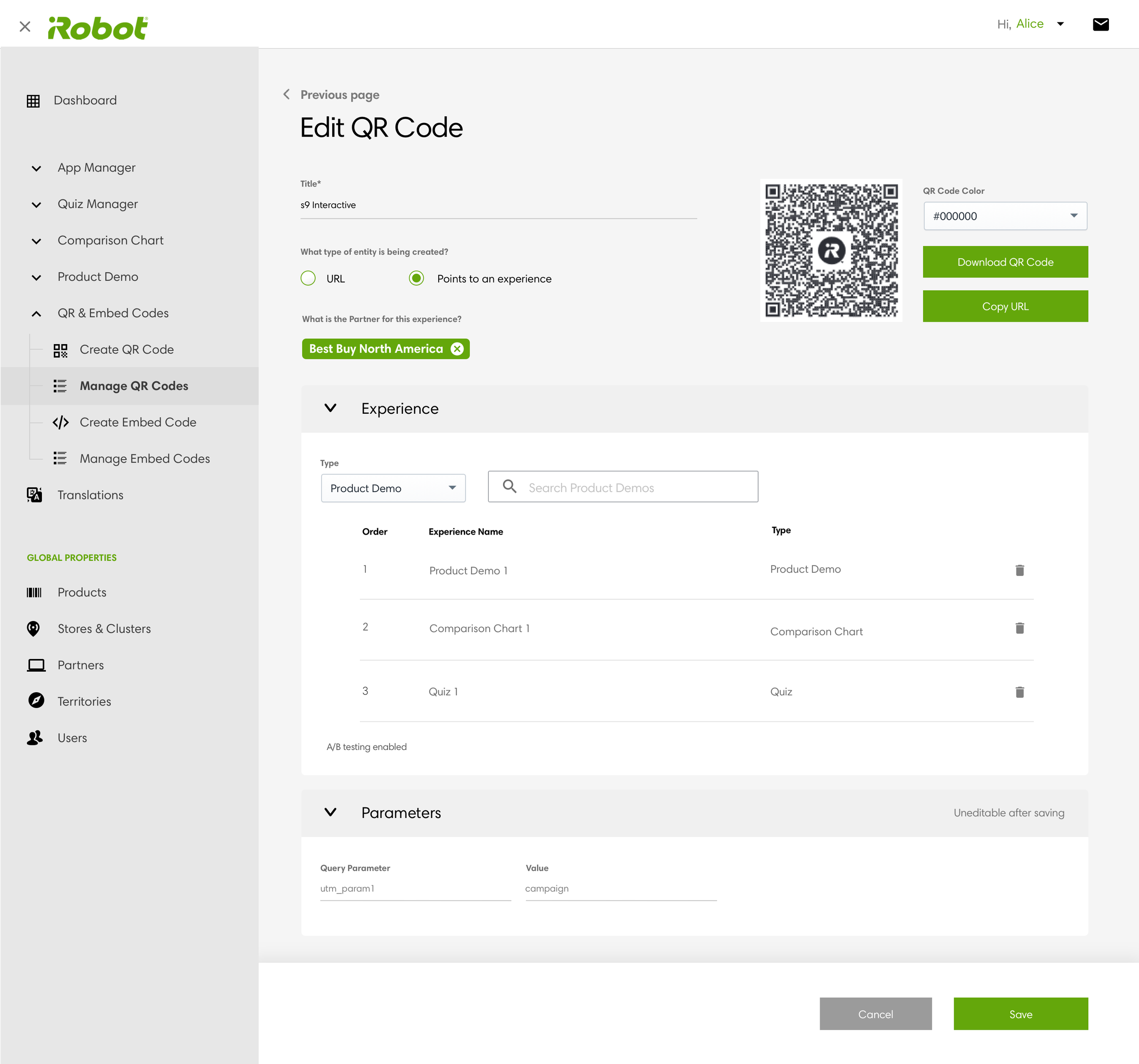This screenshot has height=1064, width=1139.
Task: Click the Create Embed Code icon
Action: (x=60, y=422)
